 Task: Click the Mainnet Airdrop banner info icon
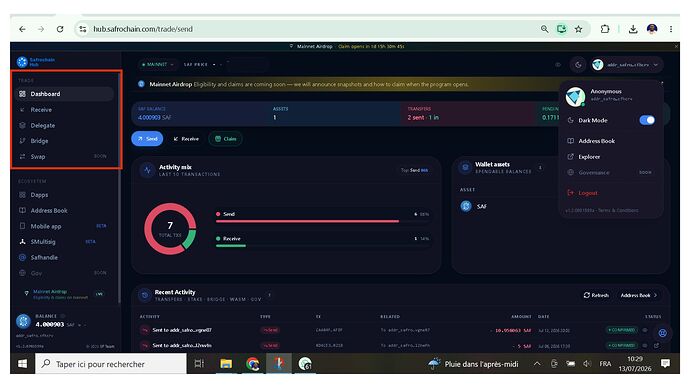coord(141,84)
